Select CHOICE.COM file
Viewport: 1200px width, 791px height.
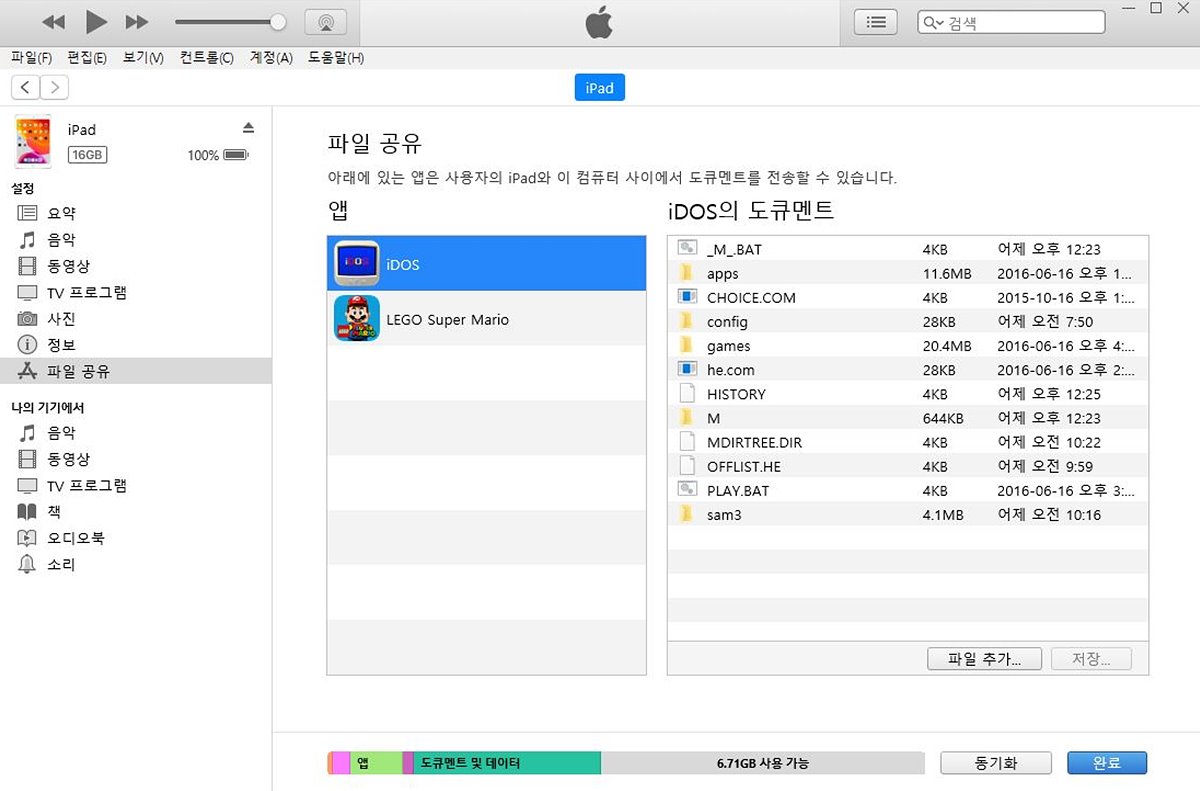click(908, 297)
